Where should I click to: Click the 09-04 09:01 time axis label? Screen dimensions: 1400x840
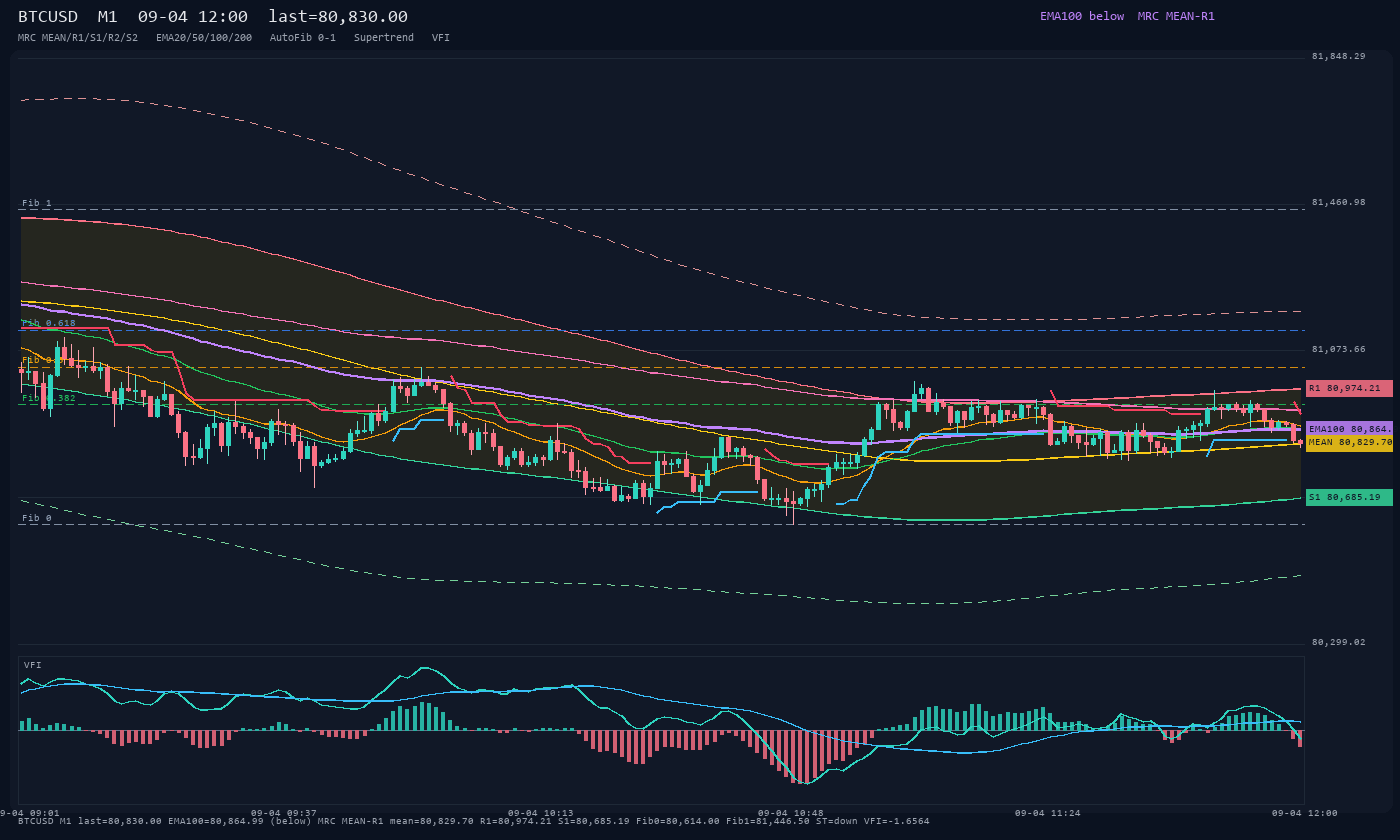coord(28,813)
